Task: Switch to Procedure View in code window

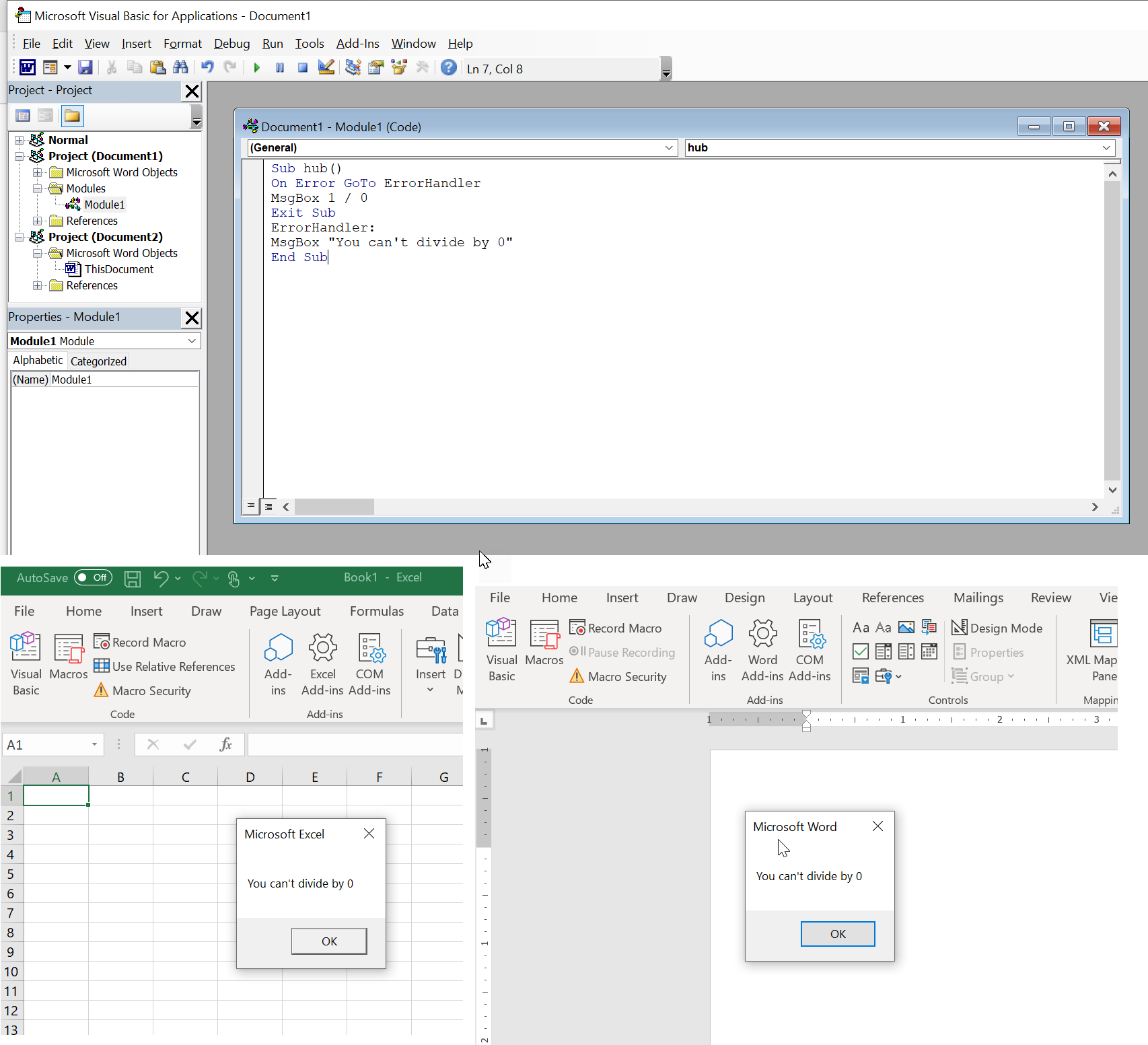Action: click(x=251, y=506)
